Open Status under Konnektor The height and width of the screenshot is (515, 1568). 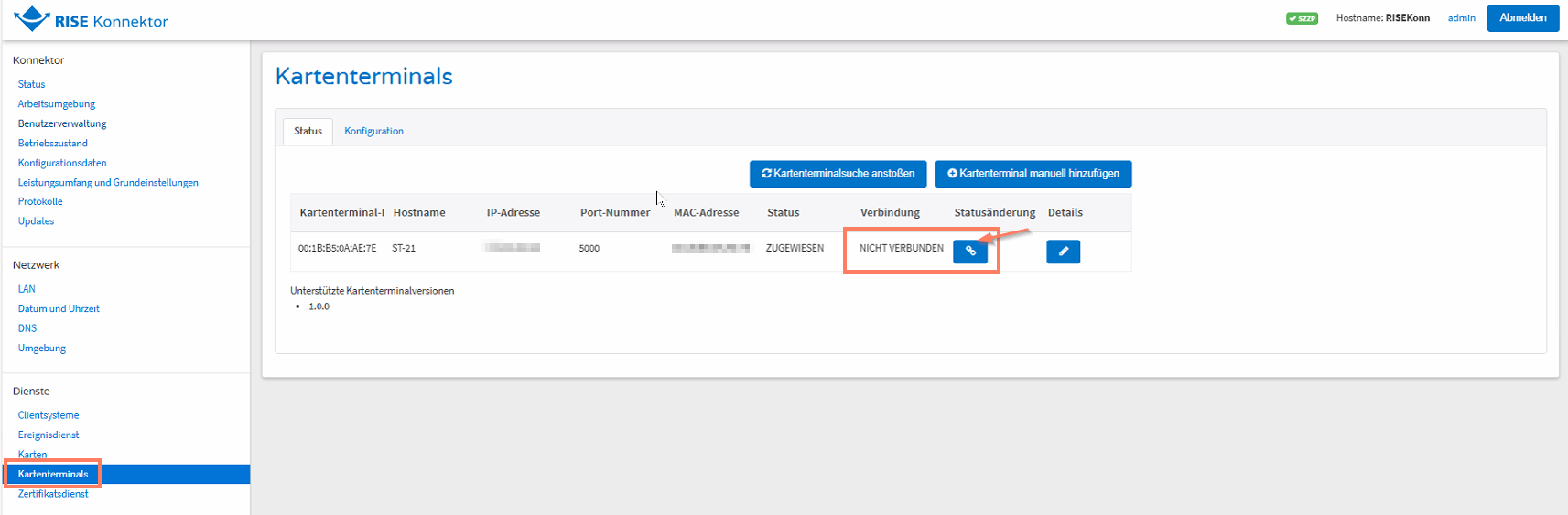tap(31, 84)
